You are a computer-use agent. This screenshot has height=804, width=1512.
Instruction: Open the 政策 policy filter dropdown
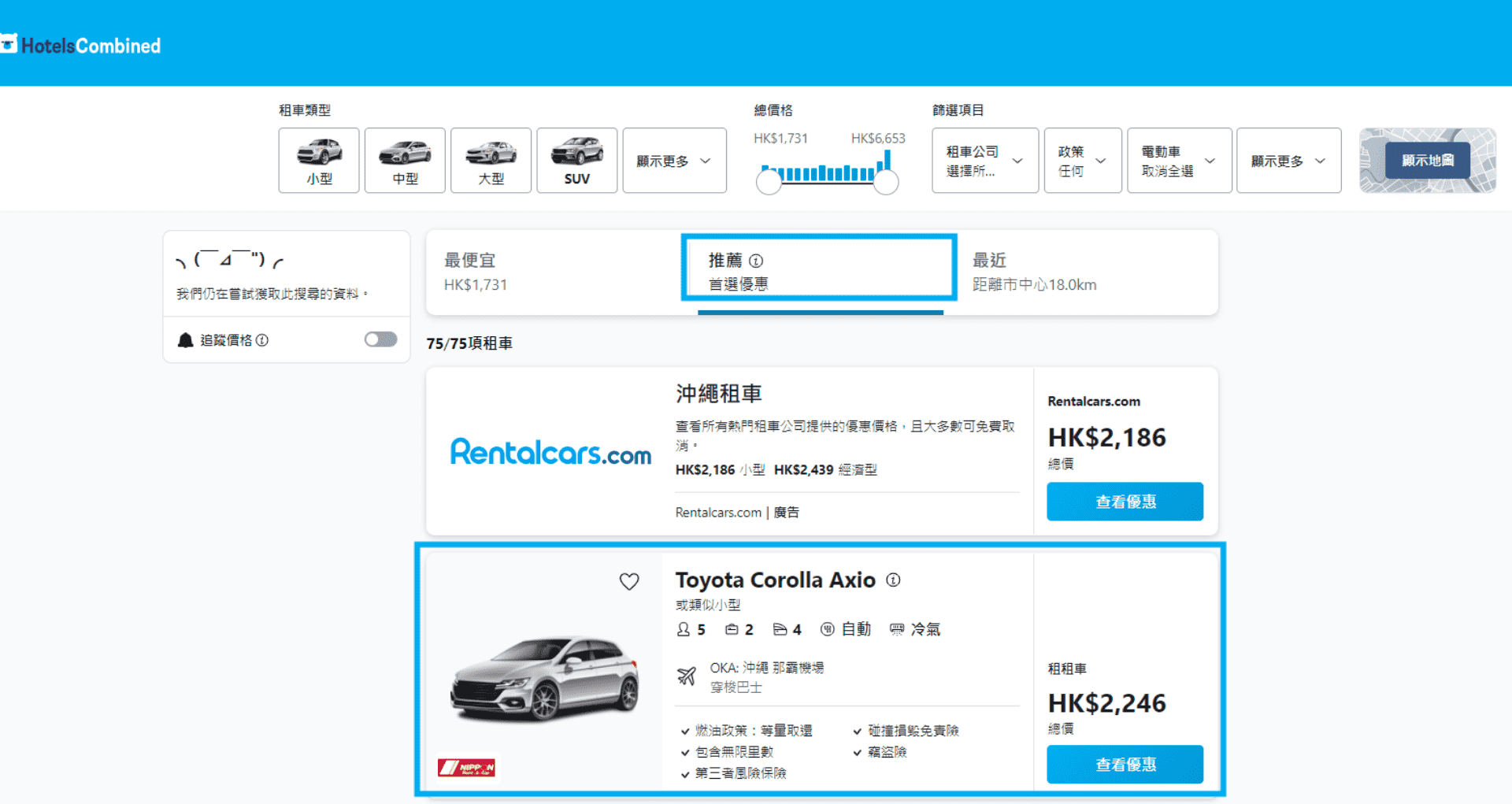coord(1083,161)
